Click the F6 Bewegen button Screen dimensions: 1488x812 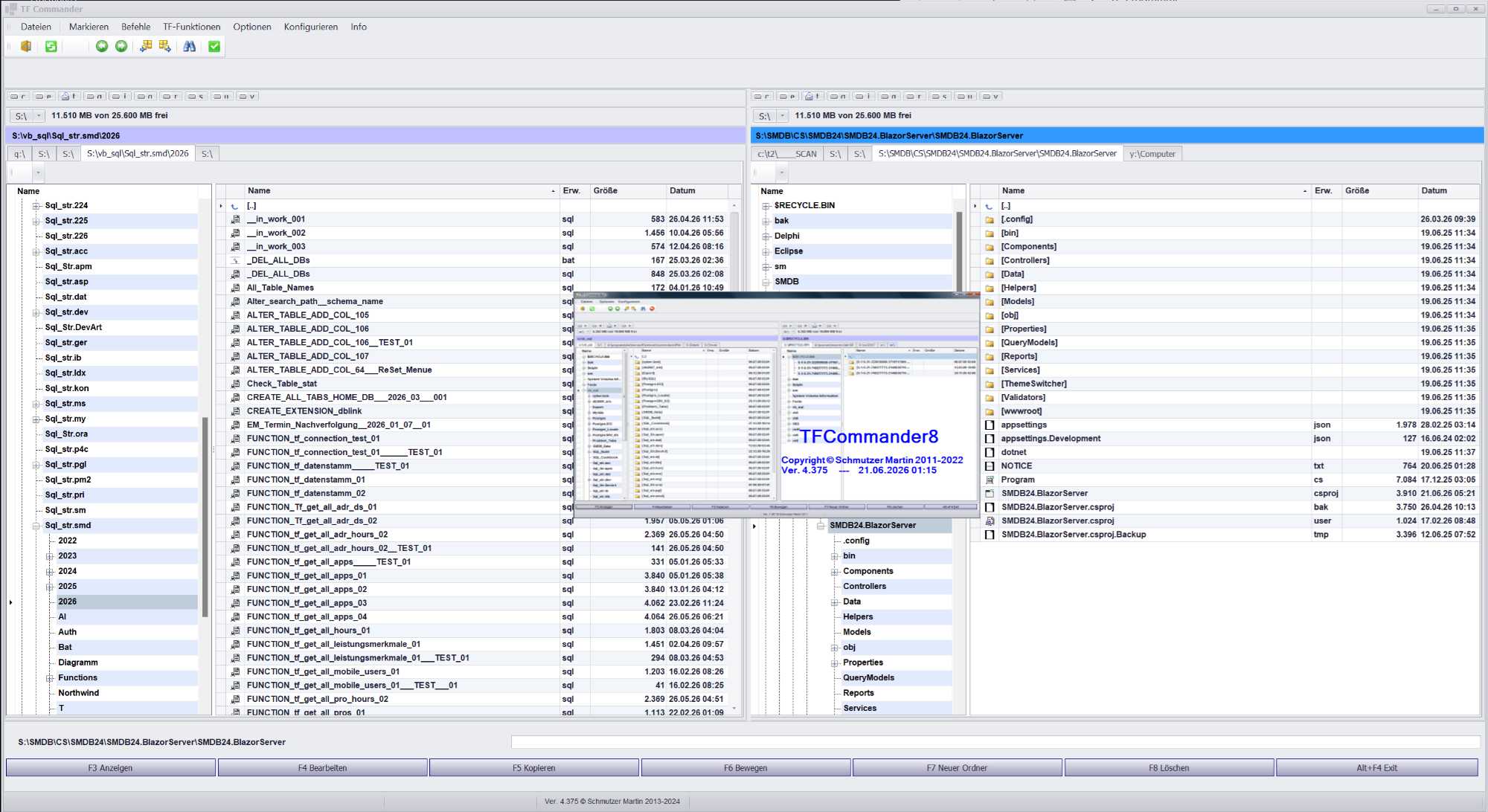pos(745,768)
